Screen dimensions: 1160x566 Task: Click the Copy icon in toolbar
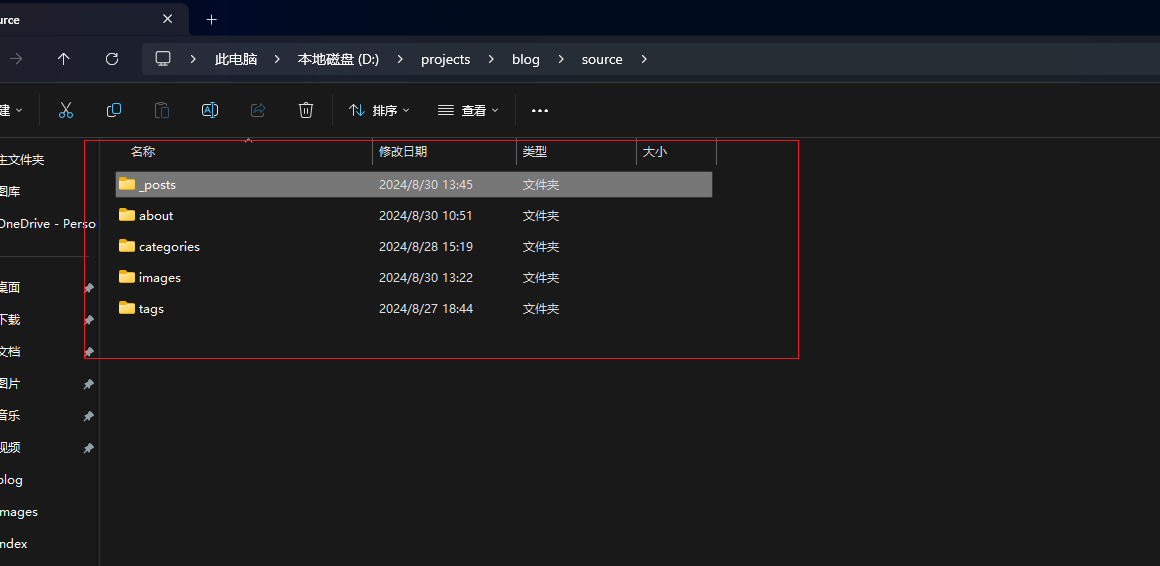(114, 110)
